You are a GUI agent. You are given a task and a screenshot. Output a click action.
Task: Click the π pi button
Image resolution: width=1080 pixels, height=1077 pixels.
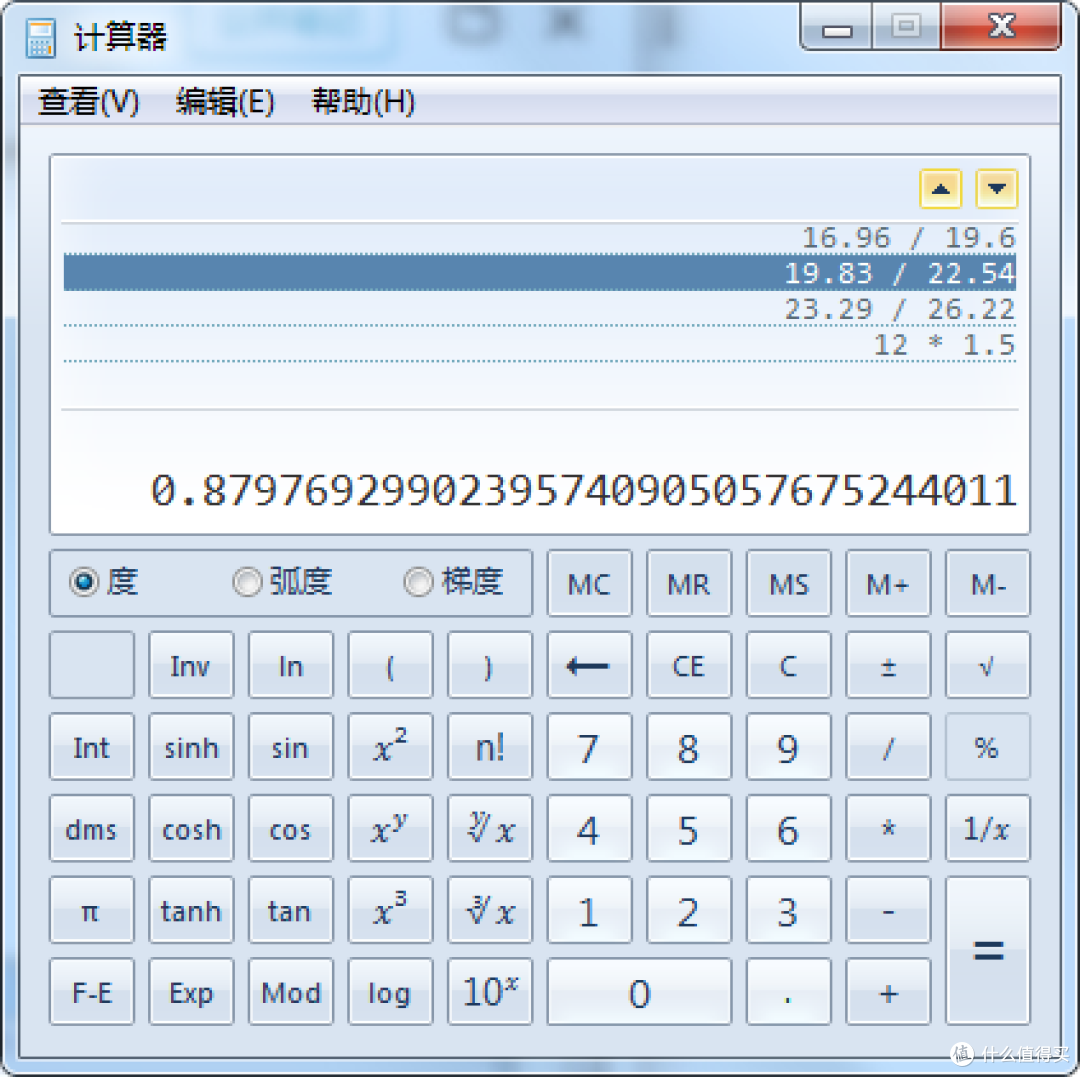pyautogui.click(x=92, y=910)
